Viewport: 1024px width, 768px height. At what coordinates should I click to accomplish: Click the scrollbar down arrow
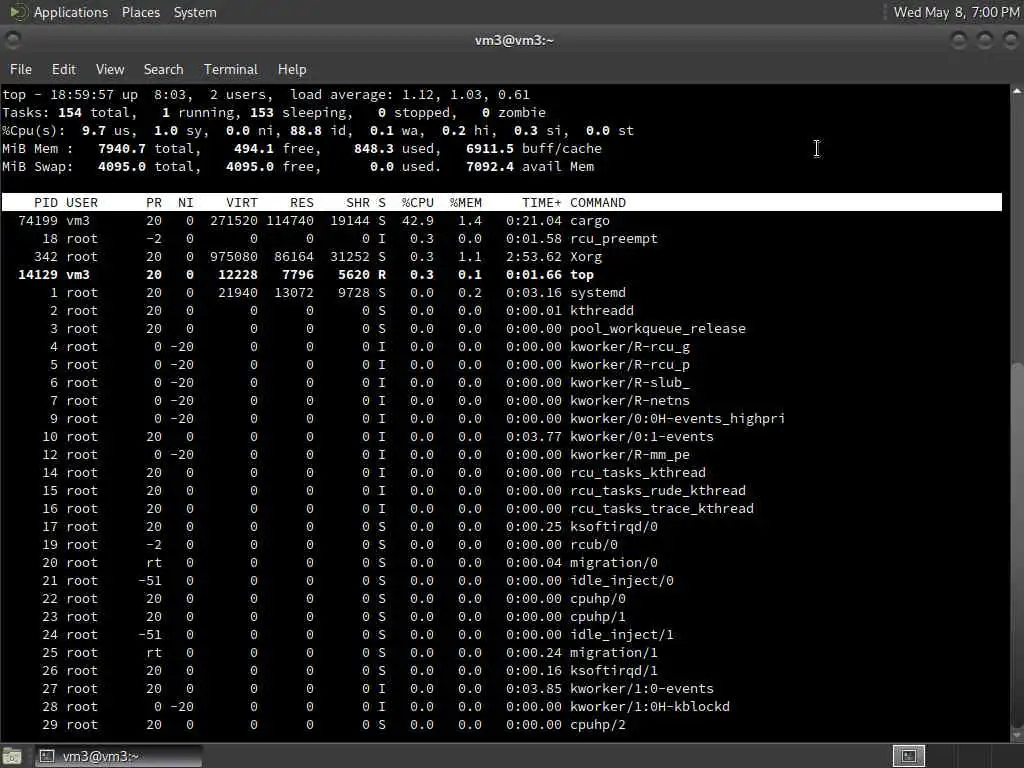tap(1017, 735)
